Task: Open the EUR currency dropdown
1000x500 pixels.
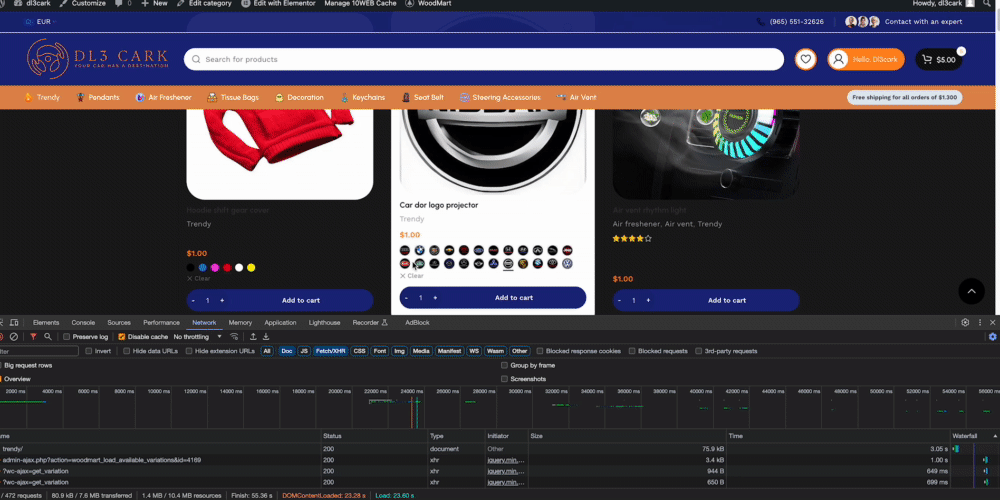Action: point(41,22)
